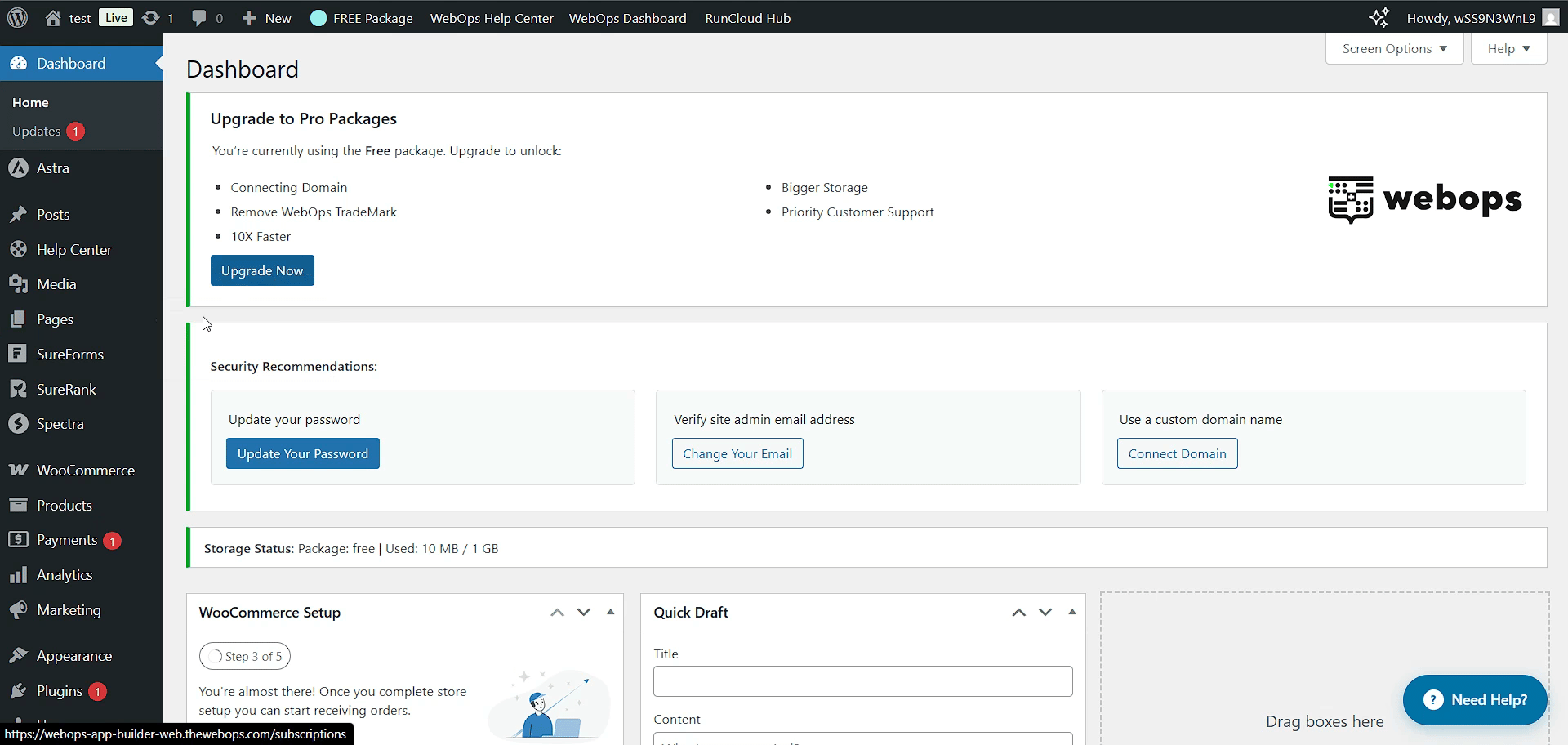
Task: Click the WooCommerce sidebar icon
Action: pos(19,471)
